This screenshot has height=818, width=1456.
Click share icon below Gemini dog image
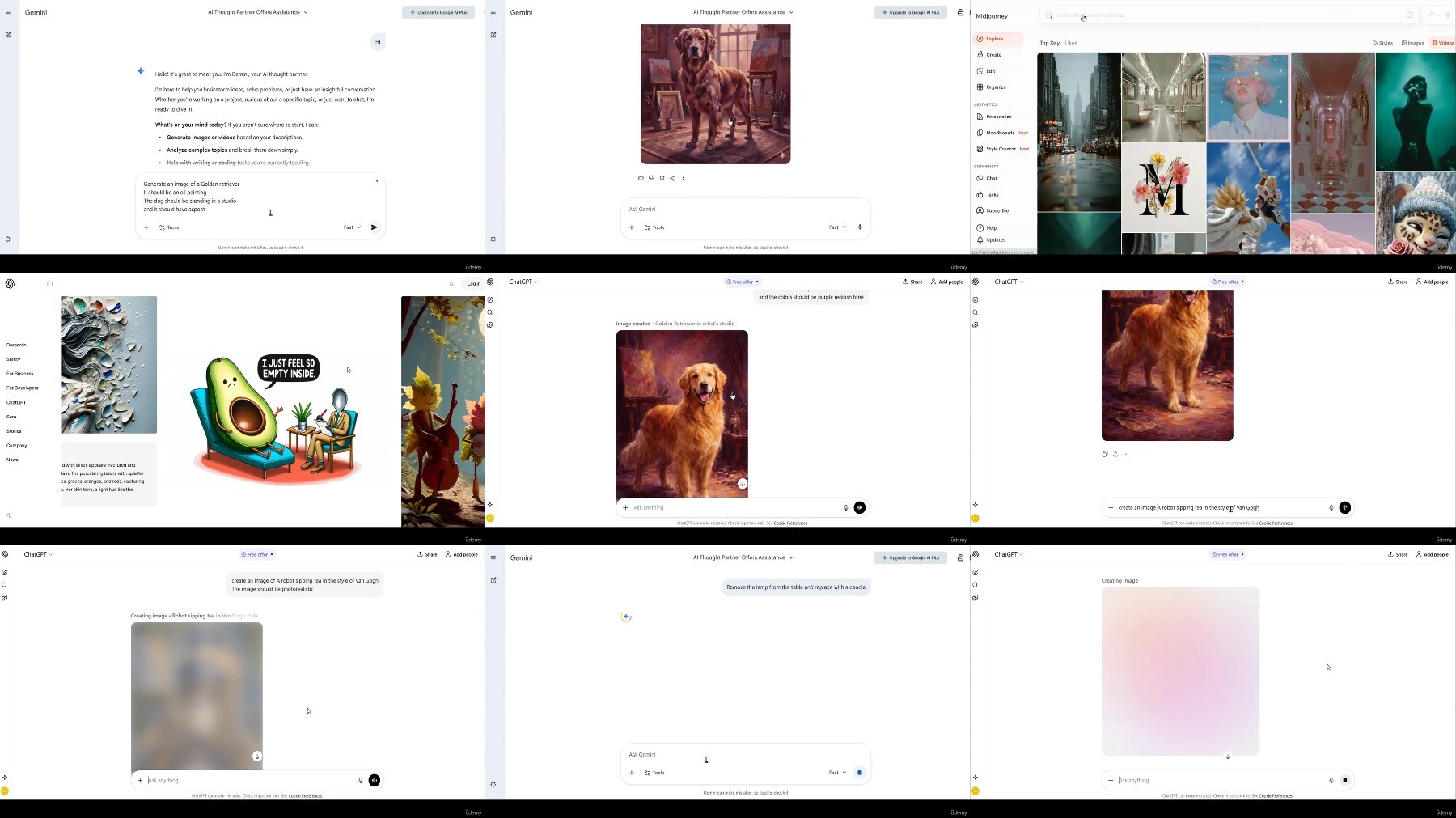[672, 178]
